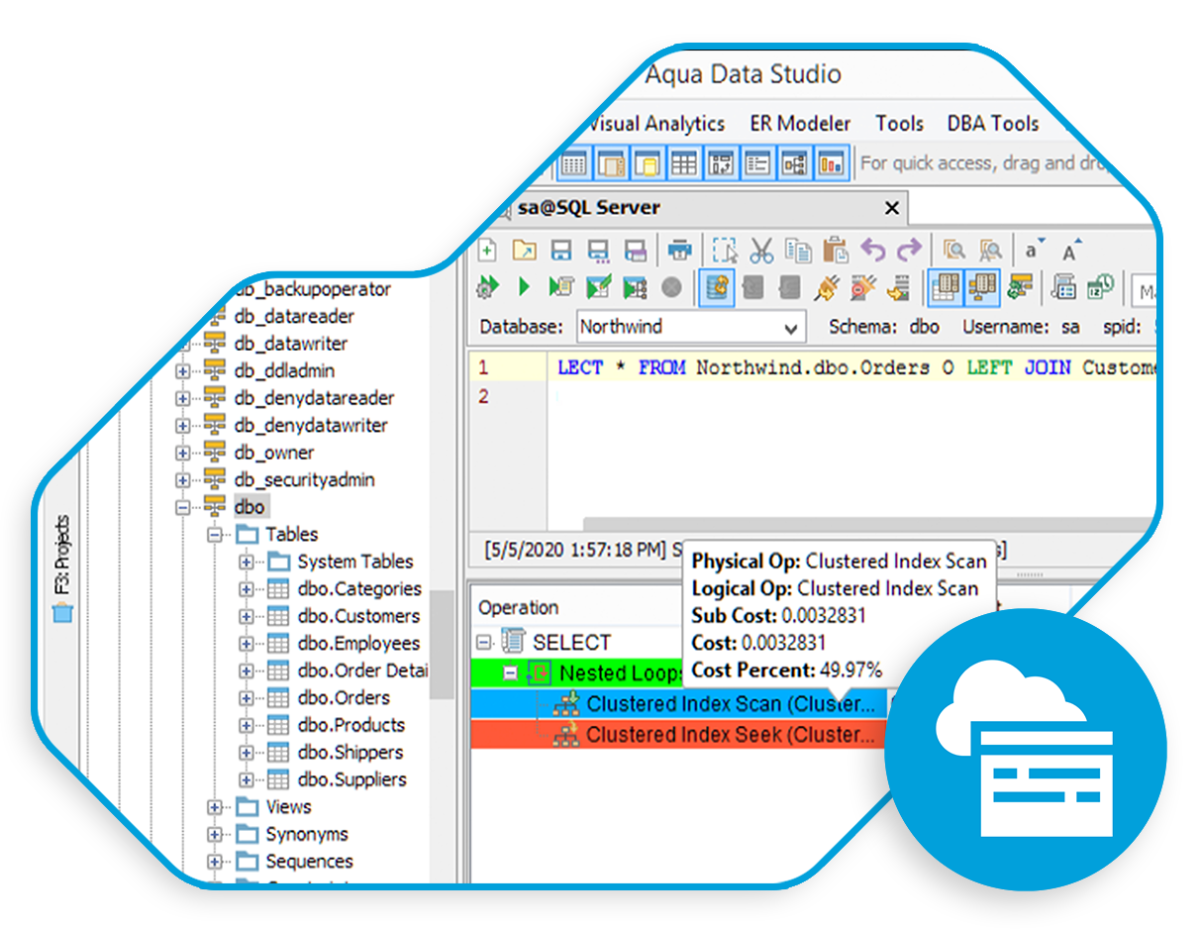Click the Clustered Index Seek icon
Viewport: 1200px width, 929px height.
pyautogui.click(x=567, y=735)
